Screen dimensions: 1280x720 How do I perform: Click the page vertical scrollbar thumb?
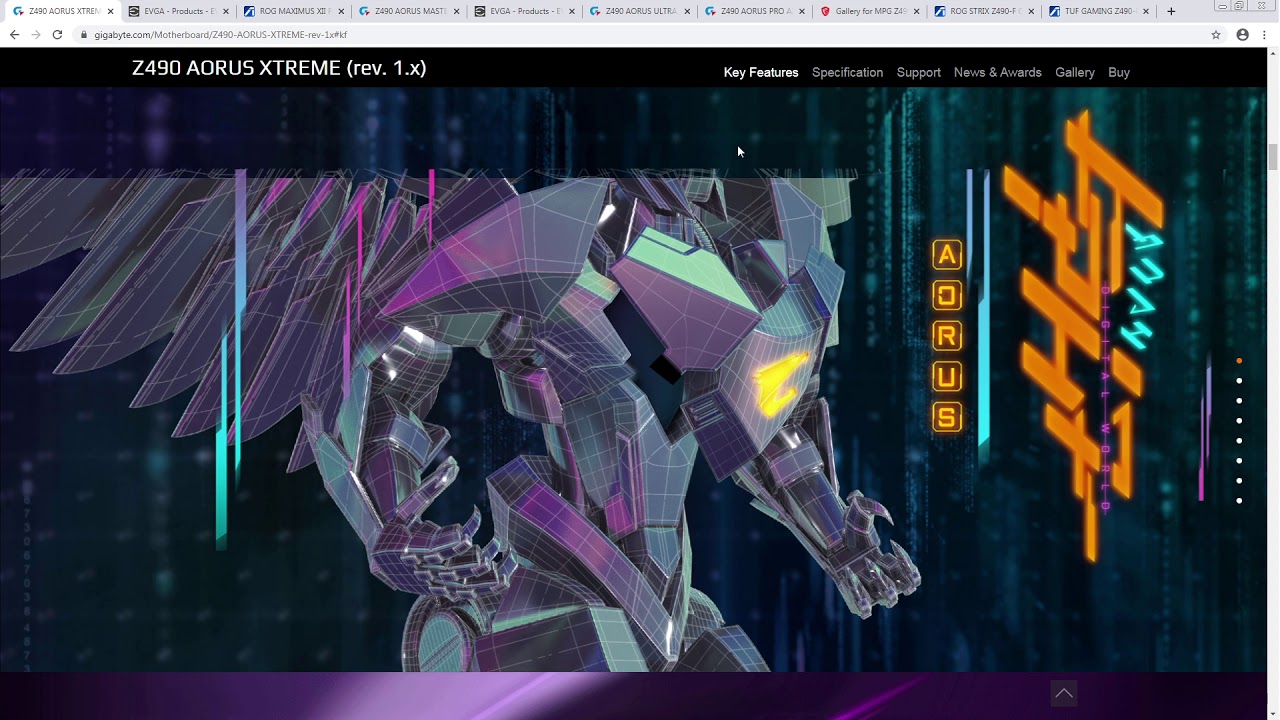click(x=1272, y=158)
